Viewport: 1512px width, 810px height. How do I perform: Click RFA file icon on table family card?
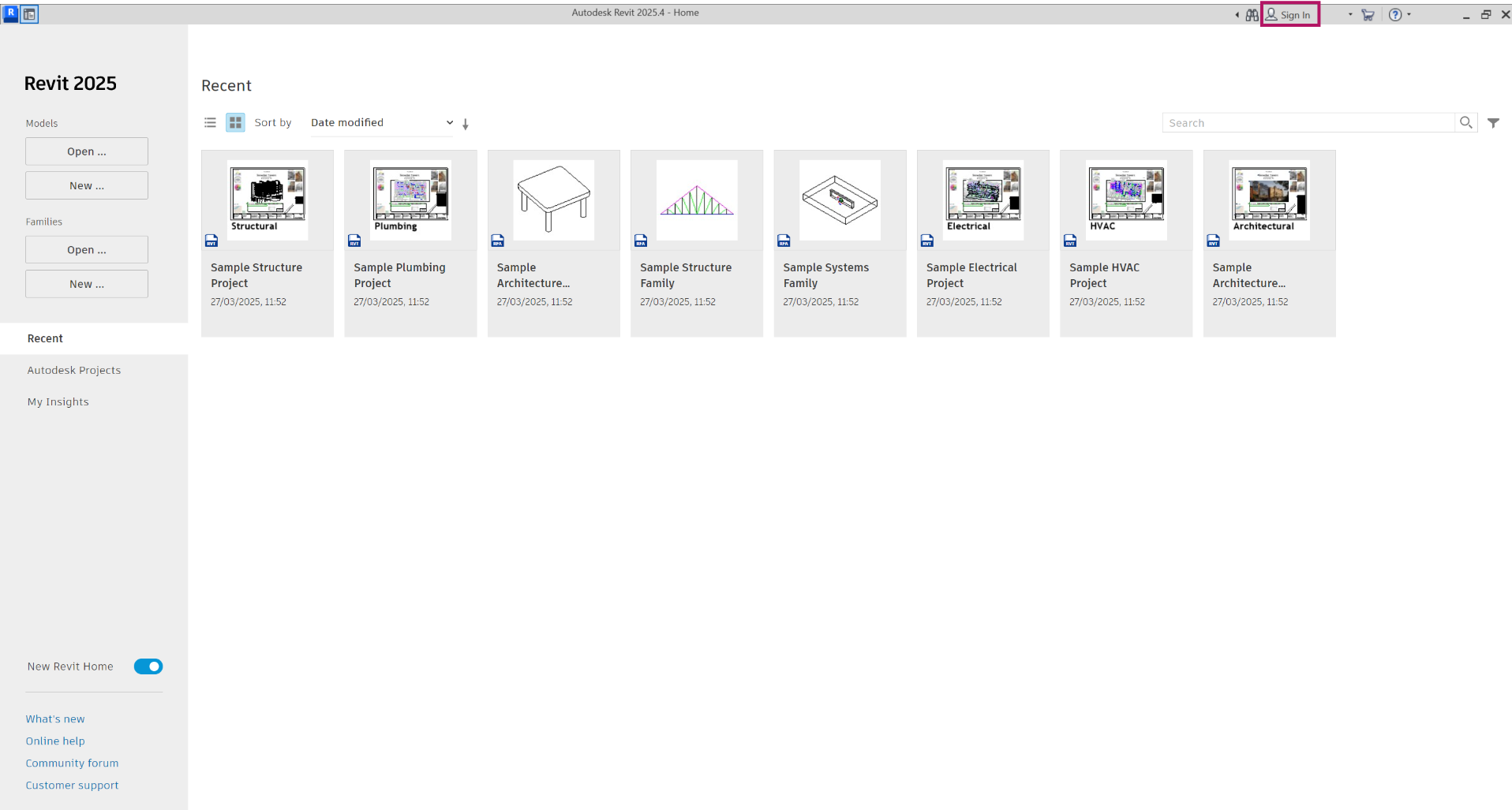pyautogui.click(x=498, y=241)
